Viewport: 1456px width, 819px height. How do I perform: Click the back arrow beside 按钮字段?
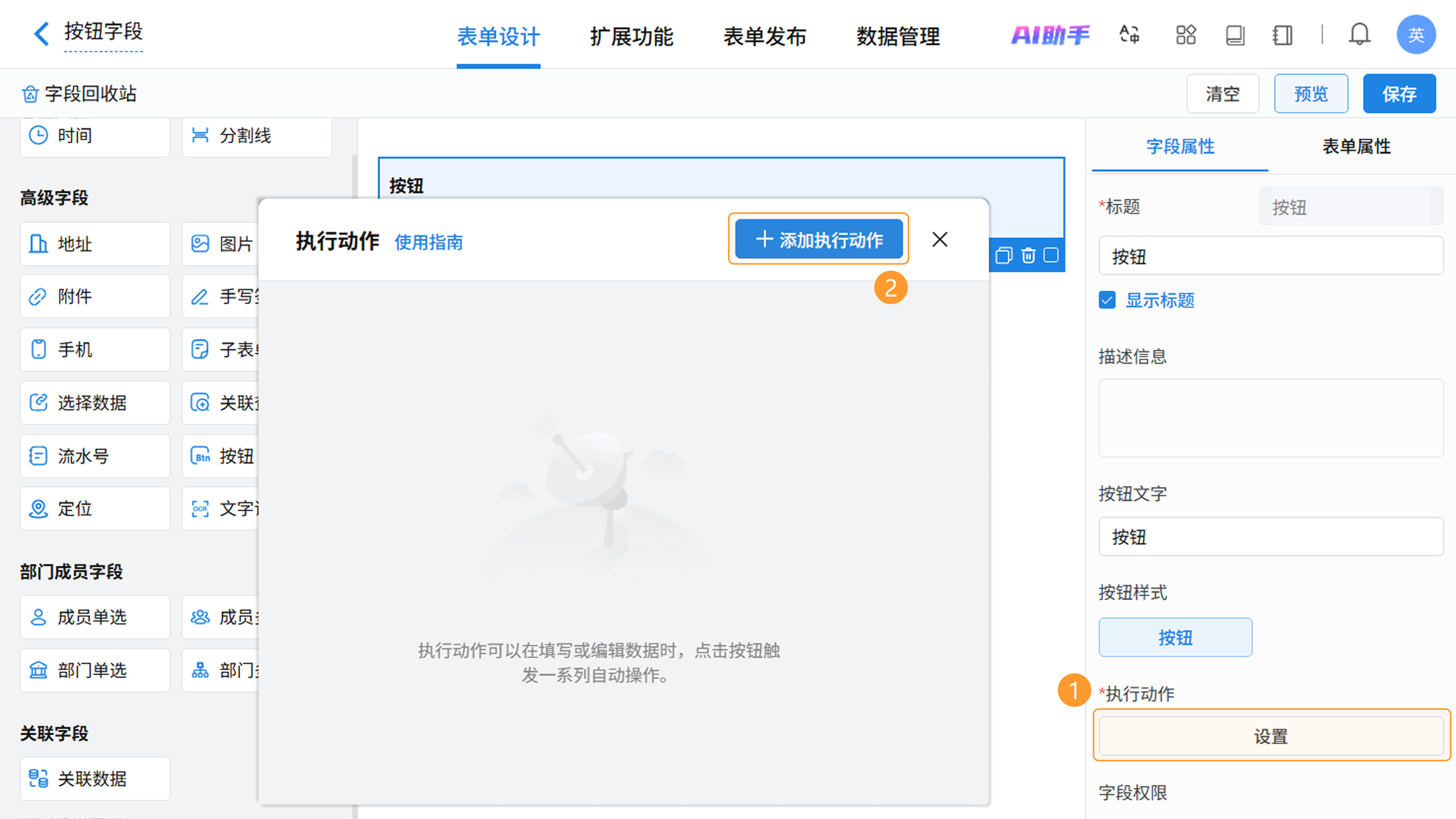pyautogui.click(x=41, y=33)
